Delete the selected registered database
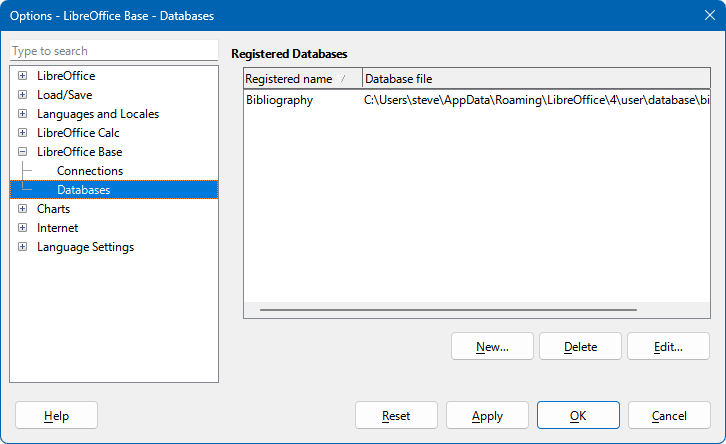726x444 pixels. tap(580, 346)
